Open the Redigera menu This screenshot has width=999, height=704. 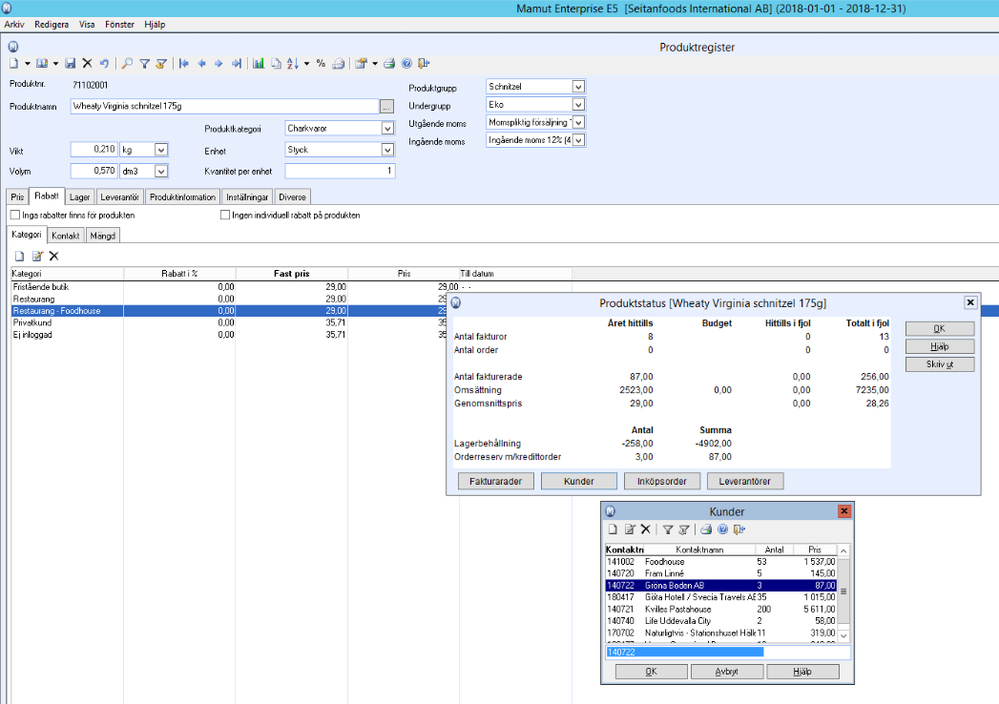tap(51, 23)
